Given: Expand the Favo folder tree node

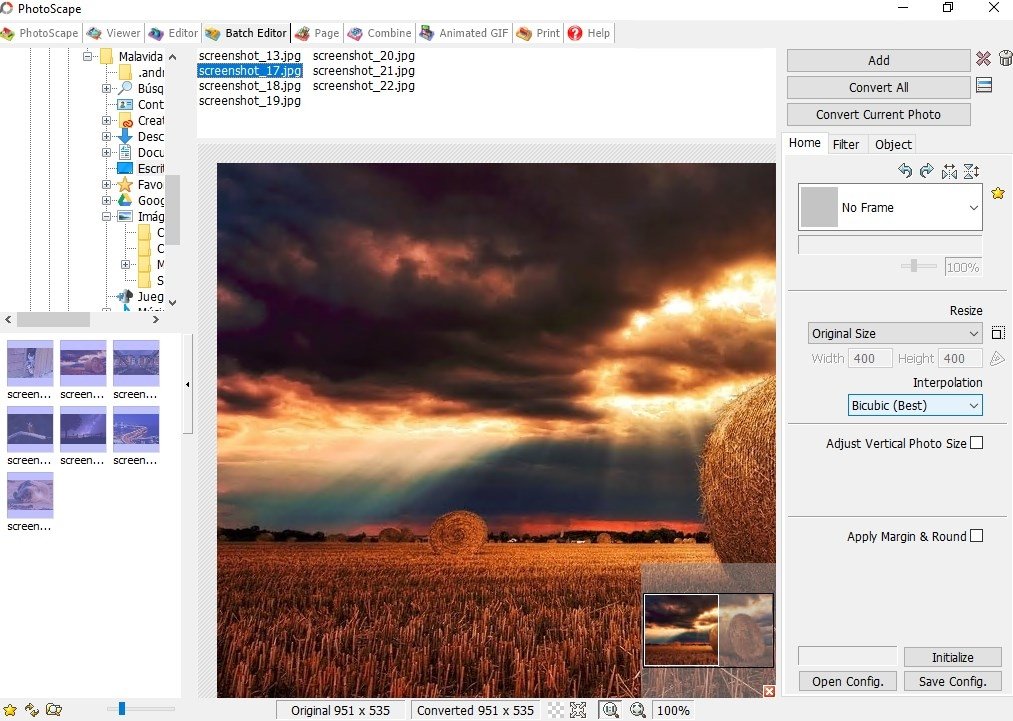Looking at the screenshot, I should coord(106,184).
